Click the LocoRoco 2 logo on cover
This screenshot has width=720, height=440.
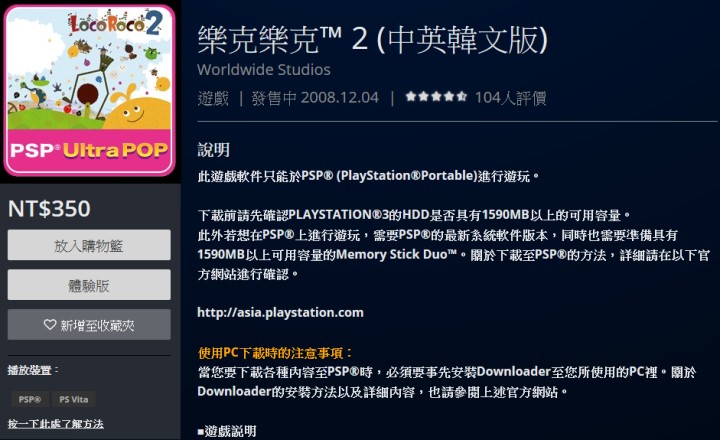click(x=115, y=24)
